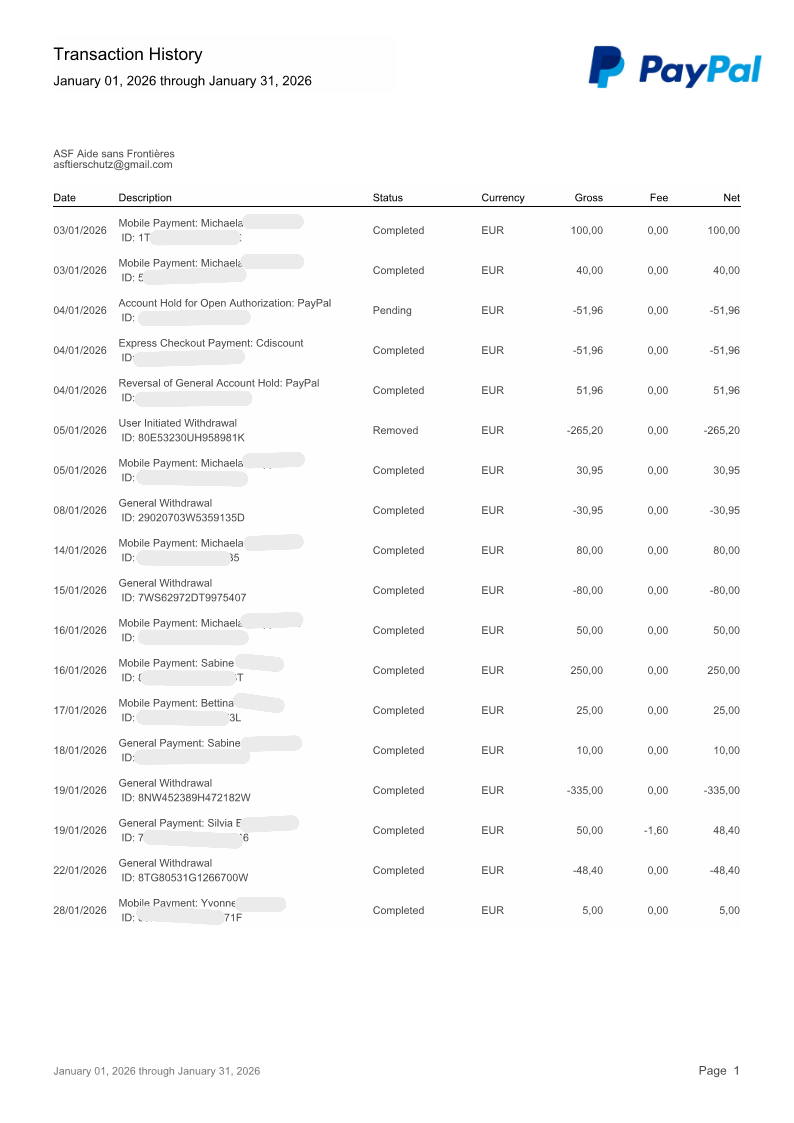
Task: Click the PayPal logo
Action: 674,68
